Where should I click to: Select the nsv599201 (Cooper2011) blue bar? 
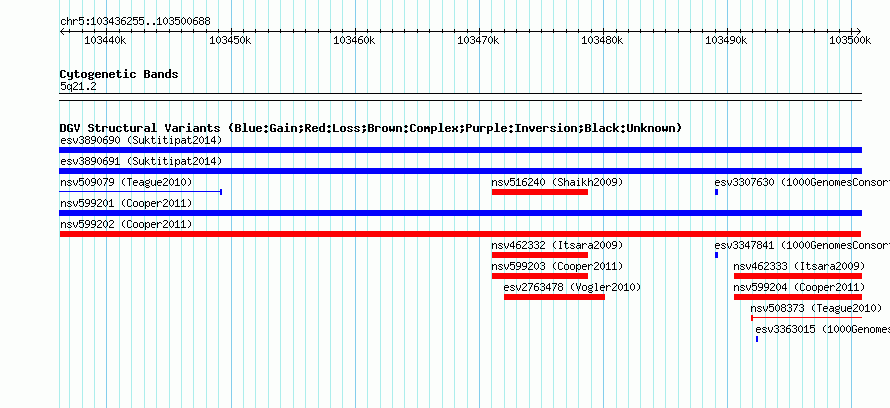(x=460, y=213)
